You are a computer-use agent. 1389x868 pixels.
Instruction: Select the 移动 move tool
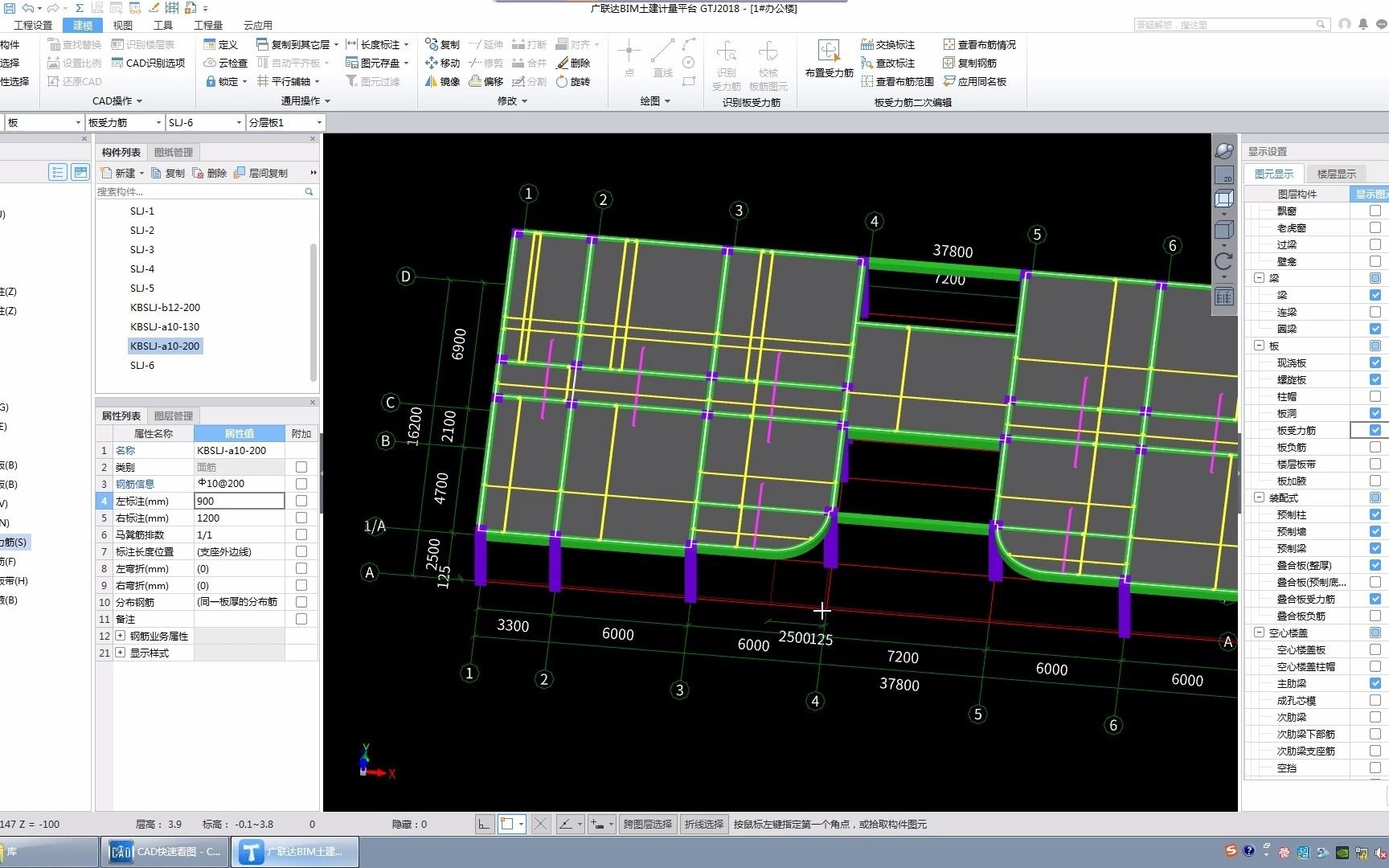point(443,63)
